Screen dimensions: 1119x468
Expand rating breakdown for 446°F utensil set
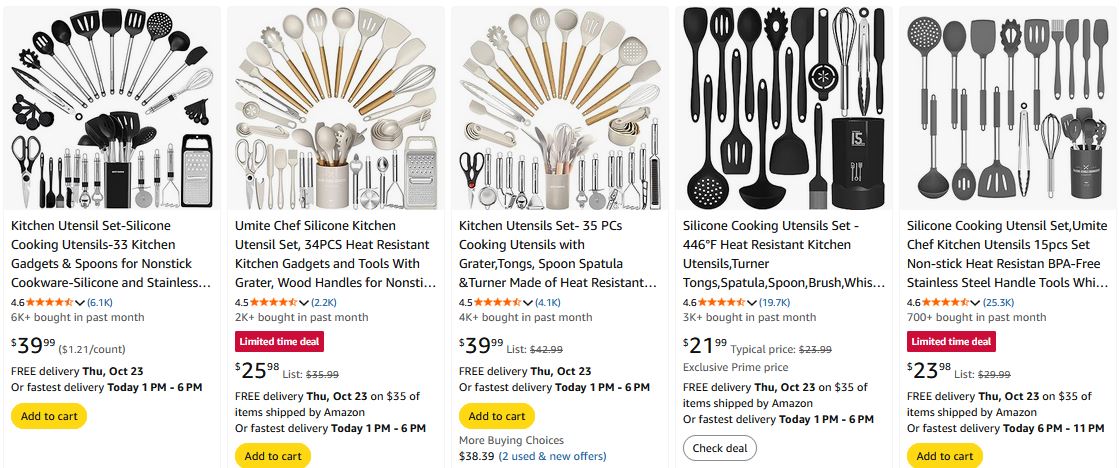(x=753, y=301)
